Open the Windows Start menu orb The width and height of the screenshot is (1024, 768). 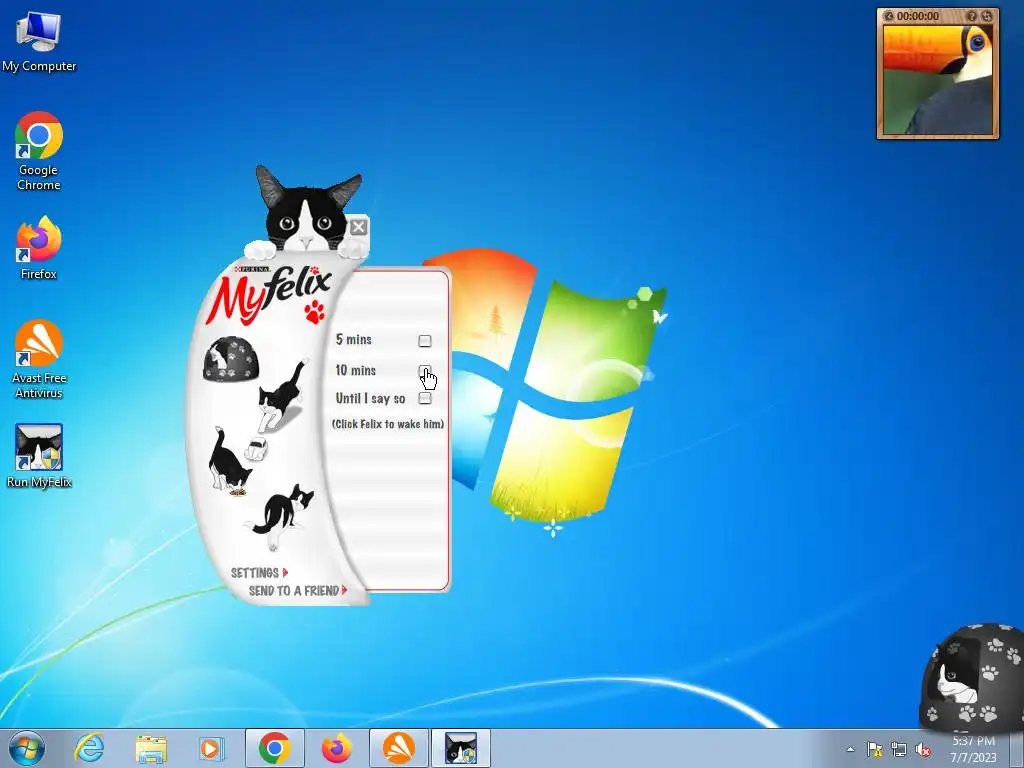coord(27,748)
